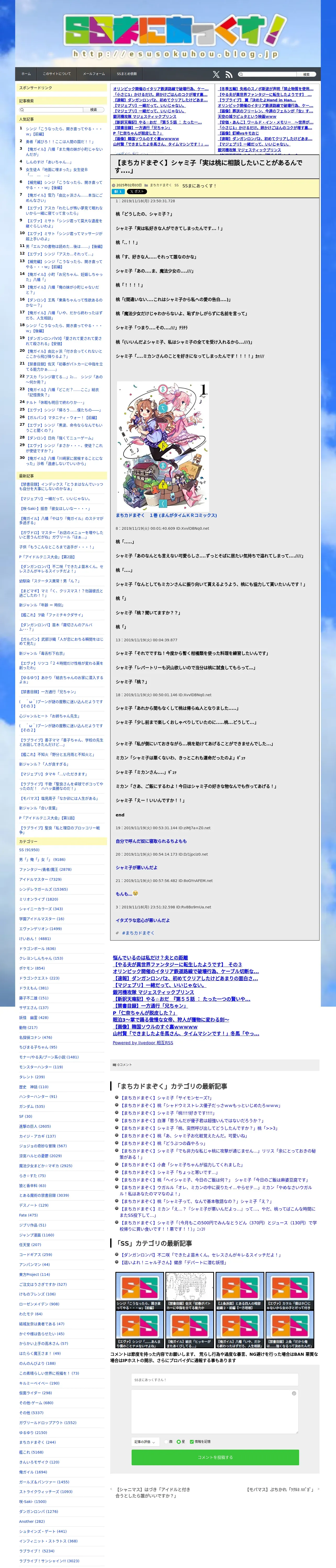Open ホーム in navigation bar
The height and width of the screenshot is (1568, 336).
tap(26, 74)
